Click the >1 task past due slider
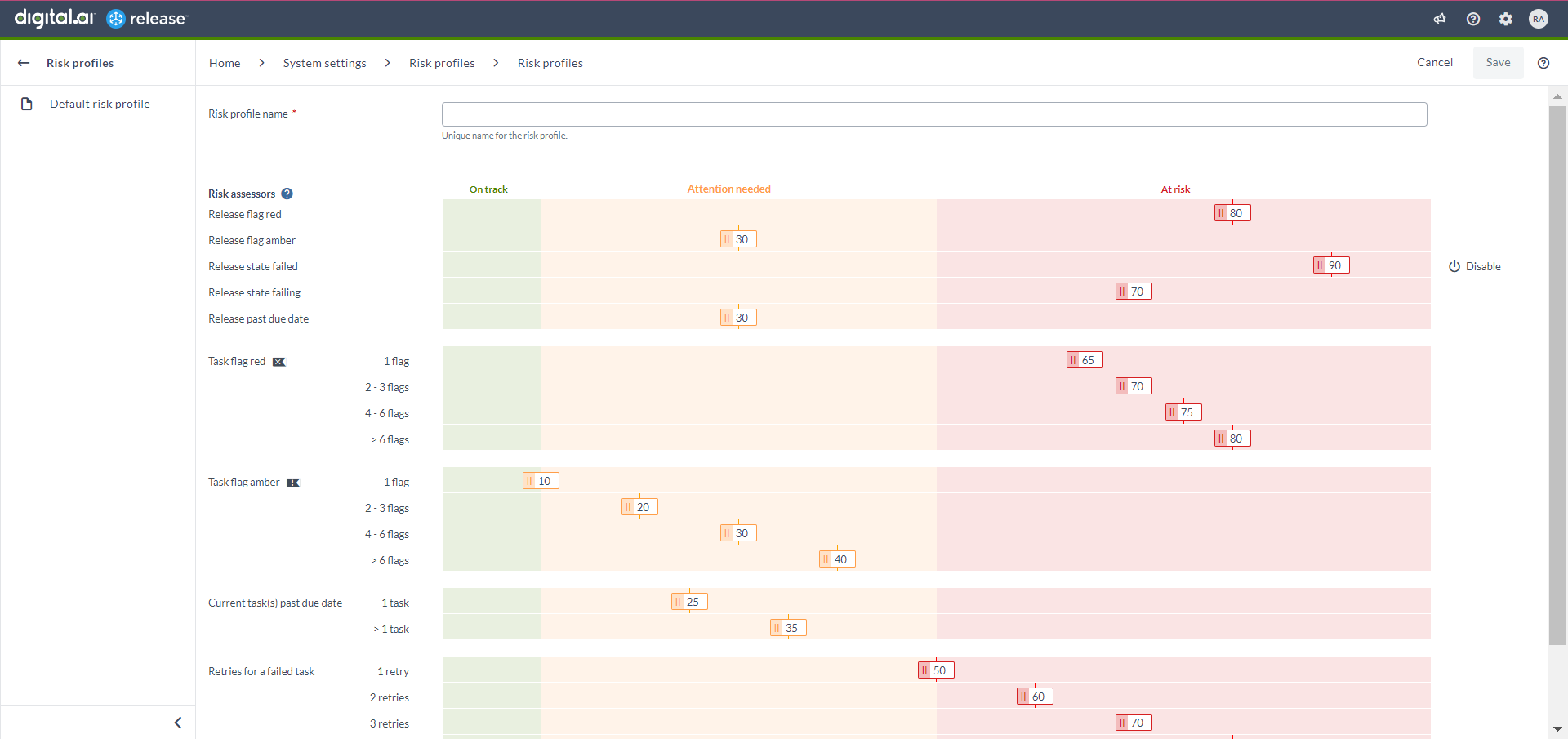1568x739 pixels. [788, 628]
